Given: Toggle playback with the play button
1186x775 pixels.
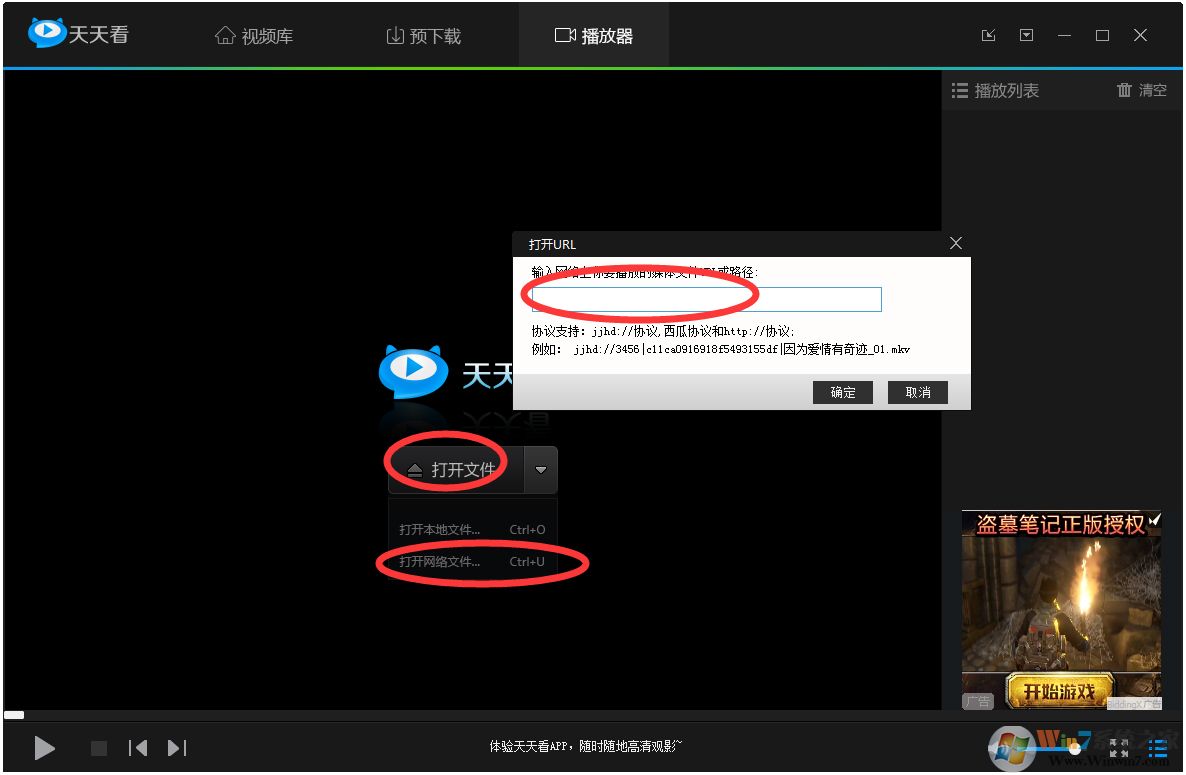Looking at the screenshot, I should (44, 748).
